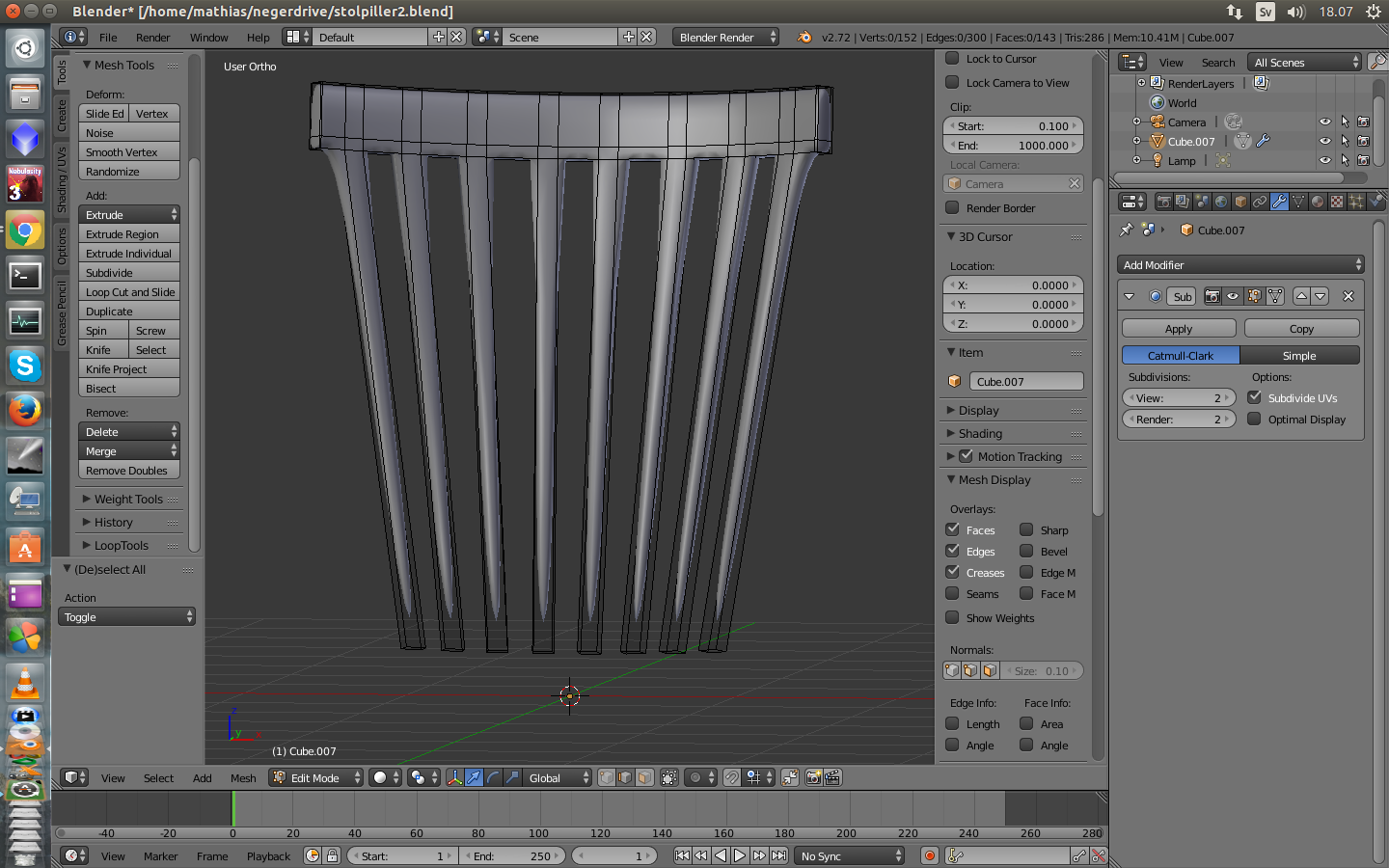The width and height of the screenshot is (1389, 868).
Task: Open the Toggle action dropdown
Action: pyautogui.click(x=126, y=616)
